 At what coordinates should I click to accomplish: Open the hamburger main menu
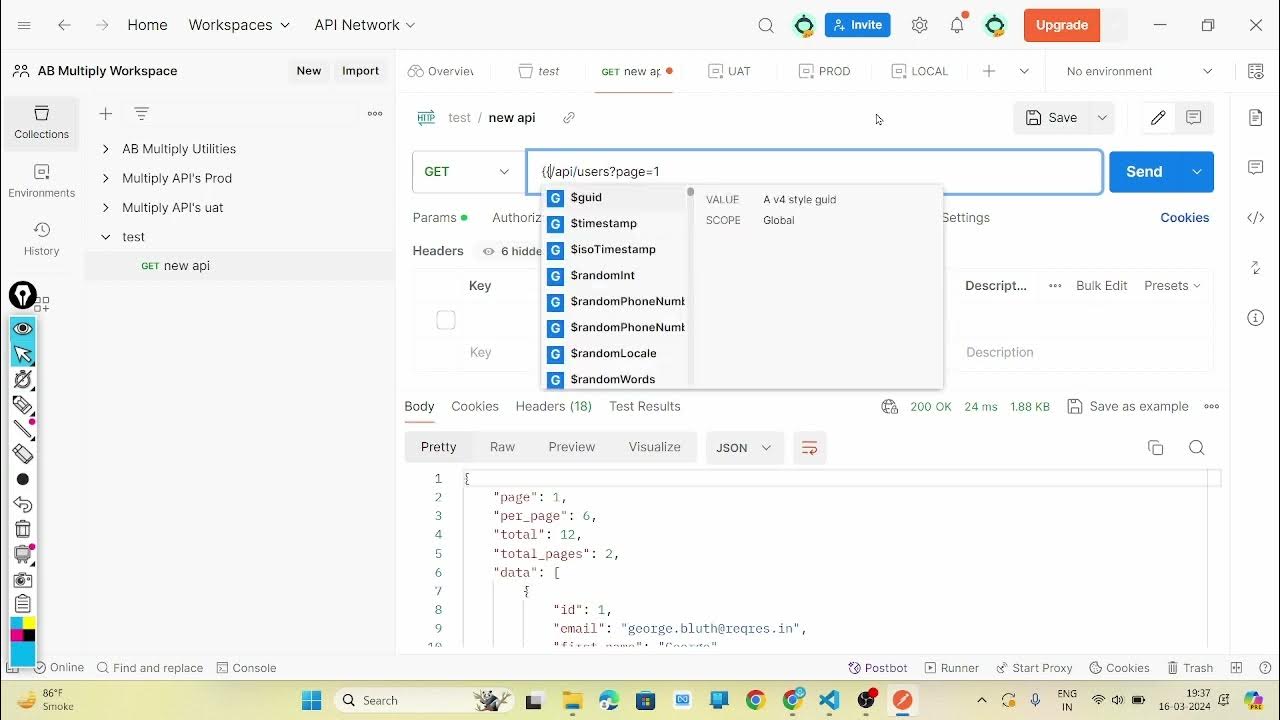pyautogui.click(x=24, y=25)
